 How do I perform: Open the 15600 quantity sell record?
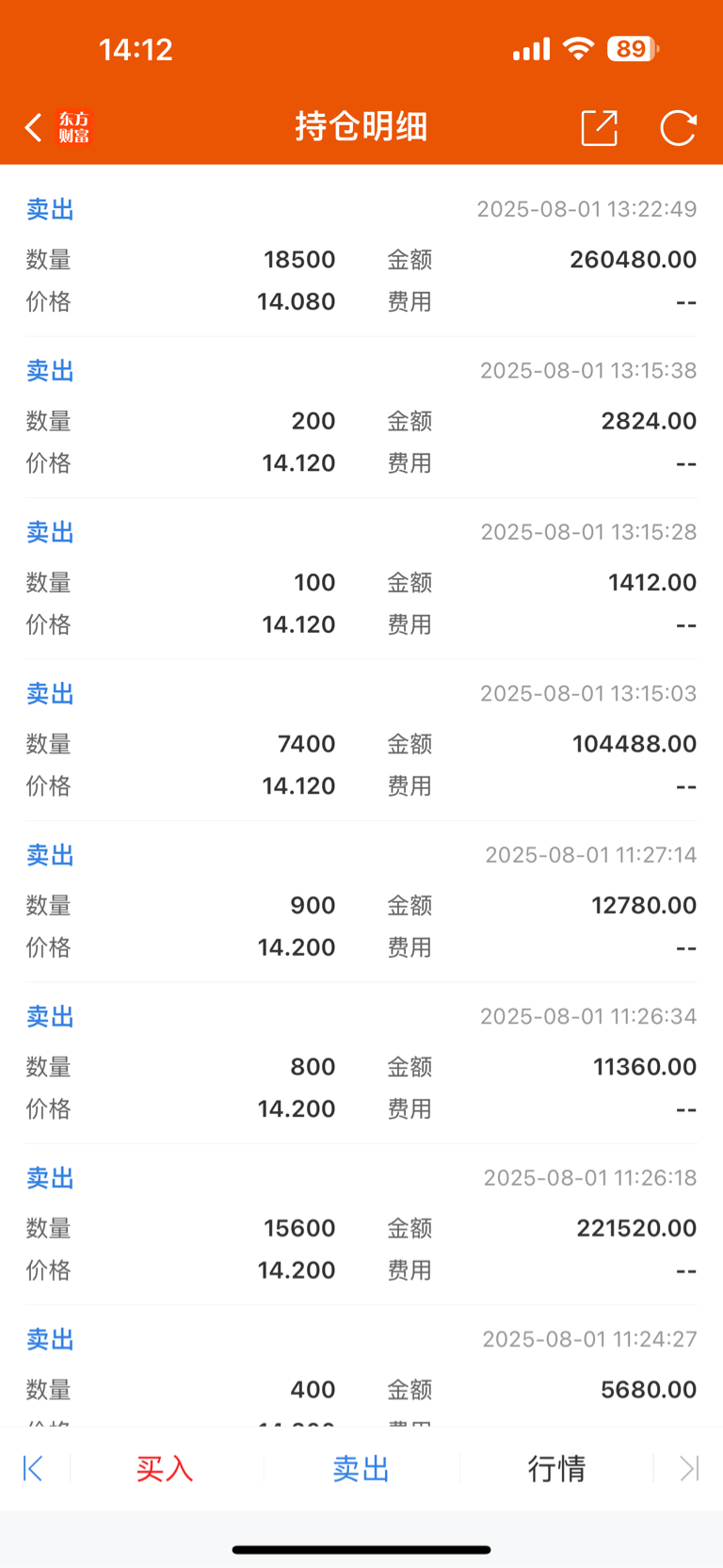pos(361,1224)
